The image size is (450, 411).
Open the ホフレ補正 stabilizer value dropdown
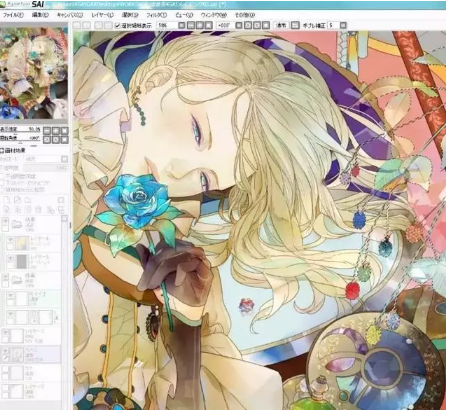[x=343, y=25]
